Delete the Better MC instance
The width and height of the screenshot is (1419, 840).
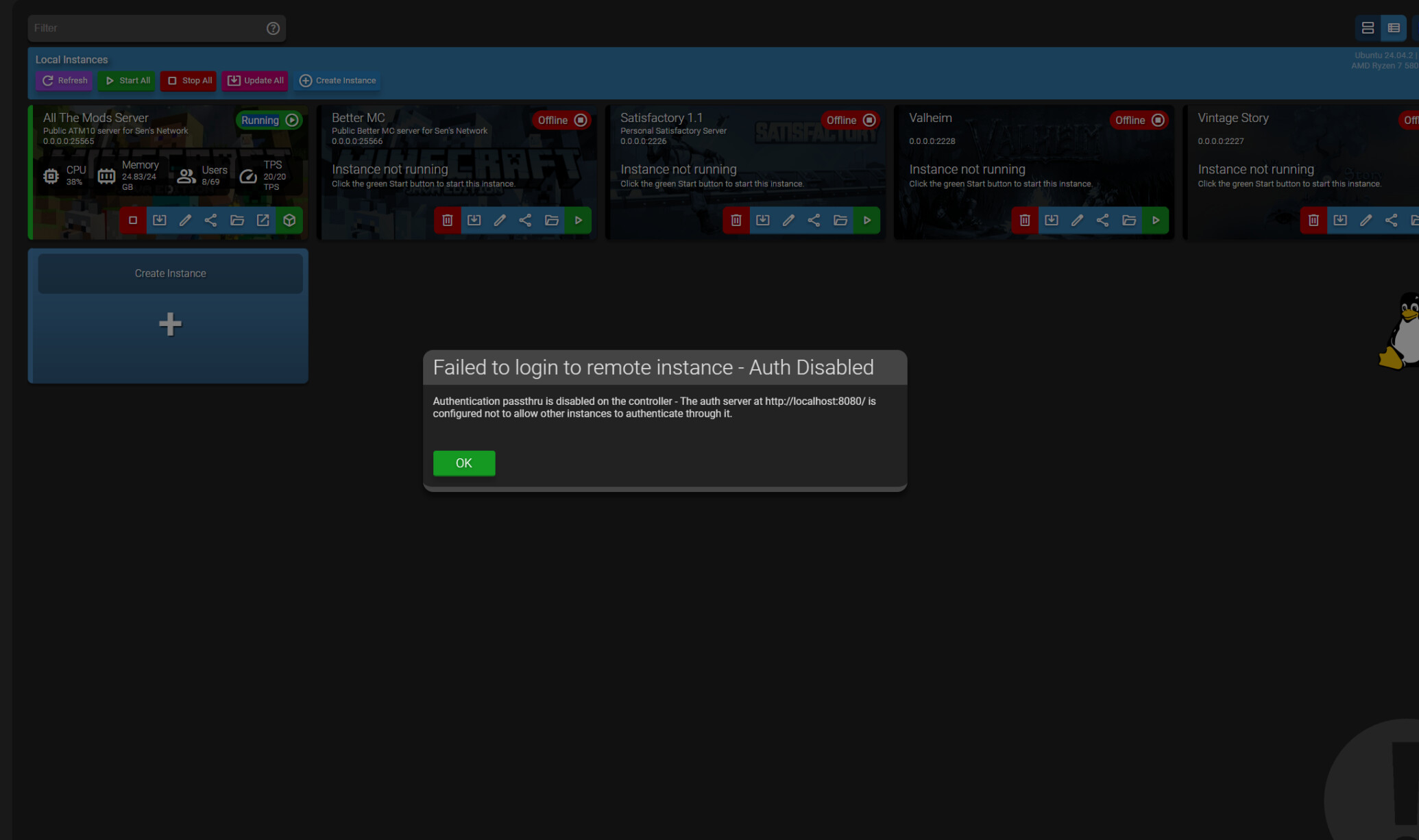pos(448,221)
